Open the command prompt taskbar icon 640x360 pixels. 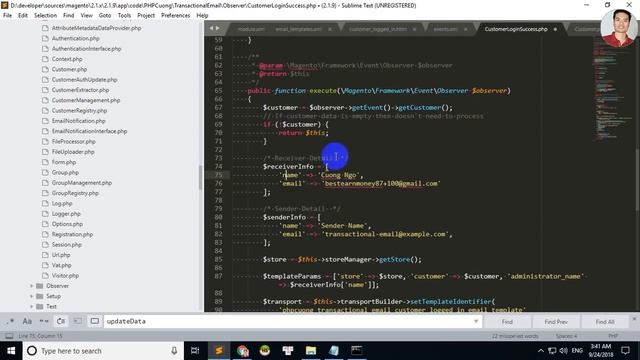356,351
